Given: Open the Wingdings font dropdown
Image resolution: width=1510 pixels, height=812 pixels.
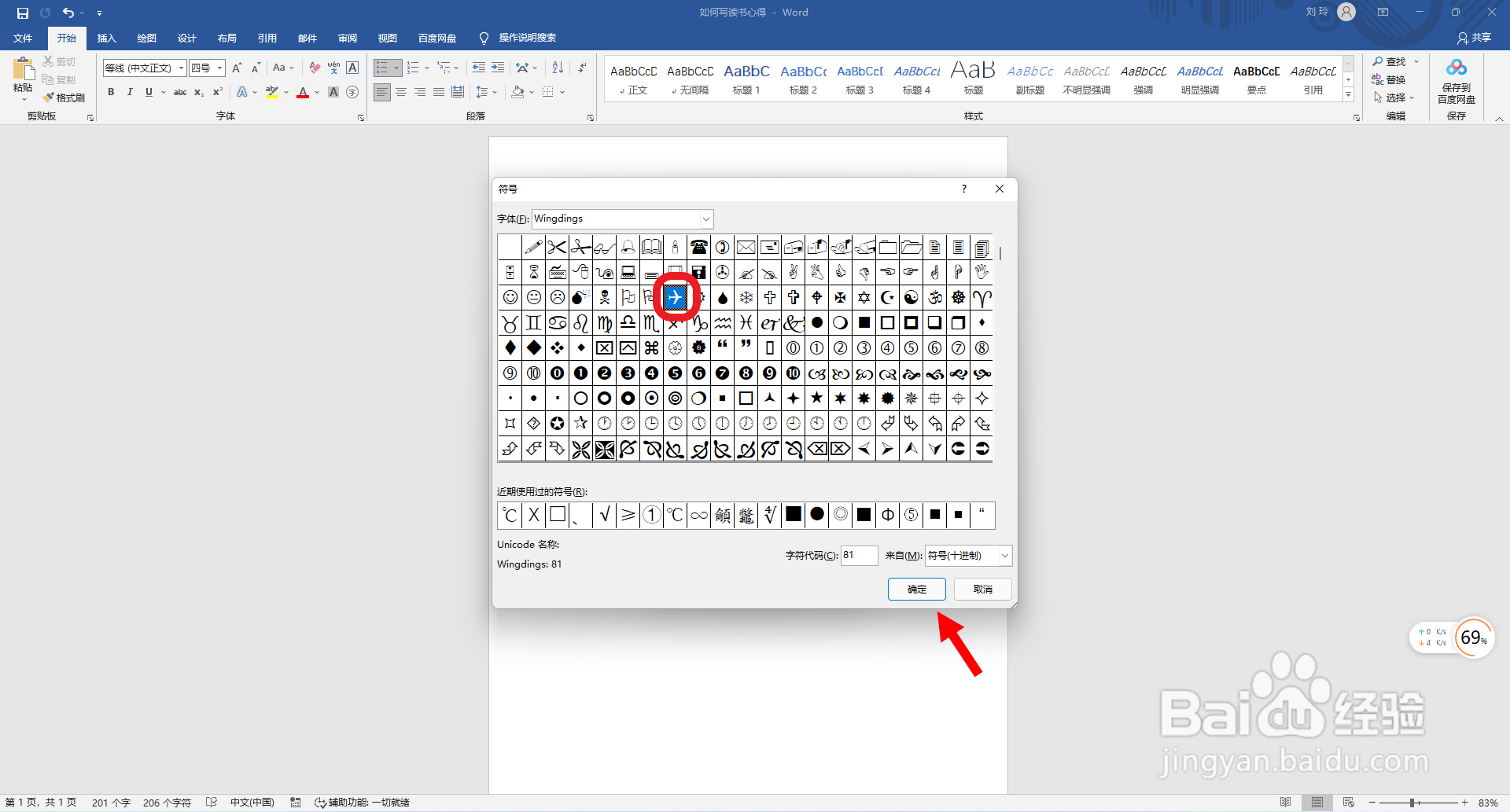Looking at the screenshot, I should pos(705,219).
